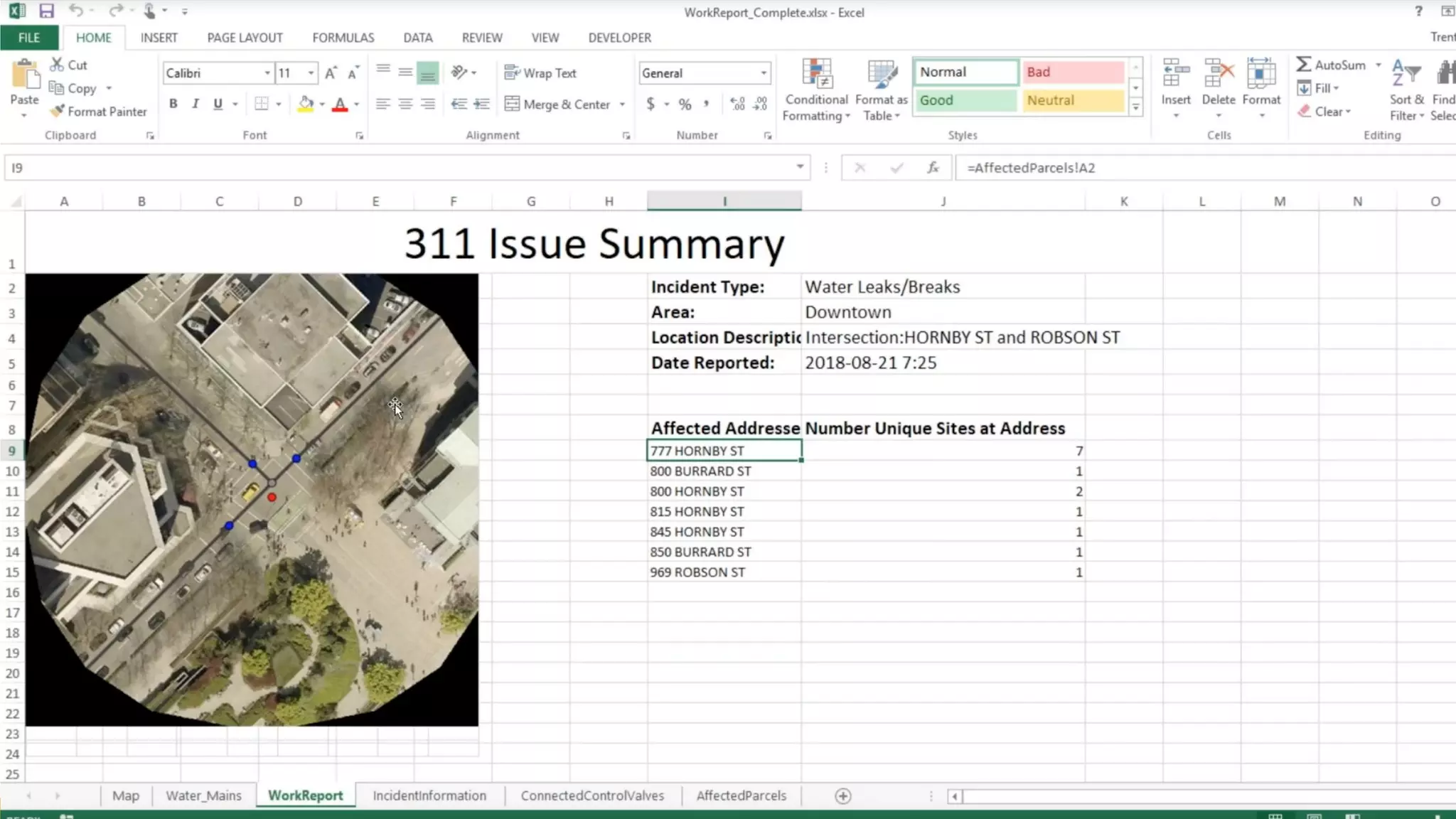Toggle italic formatting
The height and width of the screenshot is (819, 1456).
tap(196, 104)
